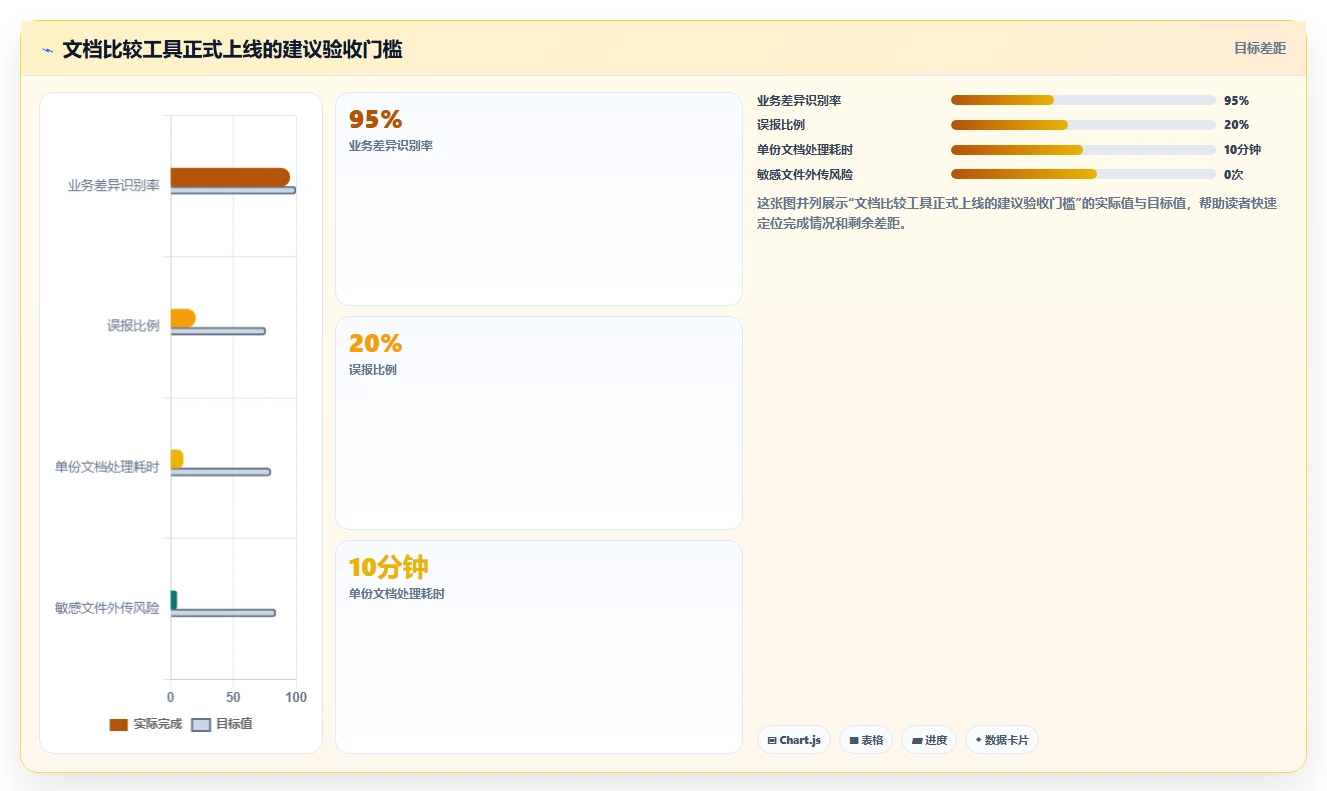Click the 目标差距 label in header
The width and height of the screenshot is (1327, 791).
(x=1259, y=48)
